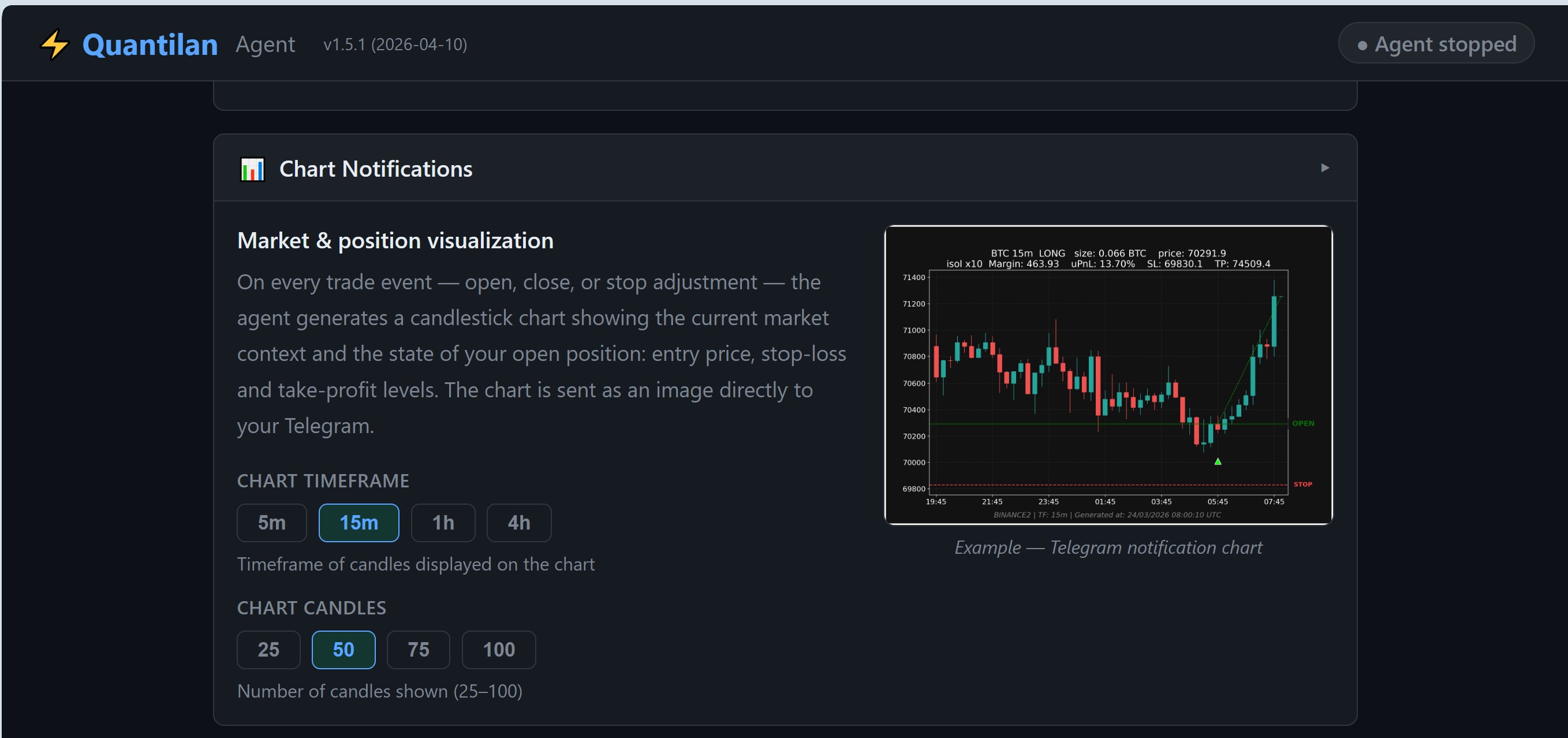Click the Agent menu label
Screen dimensions: 1568x738
click(x=265, y=44)
